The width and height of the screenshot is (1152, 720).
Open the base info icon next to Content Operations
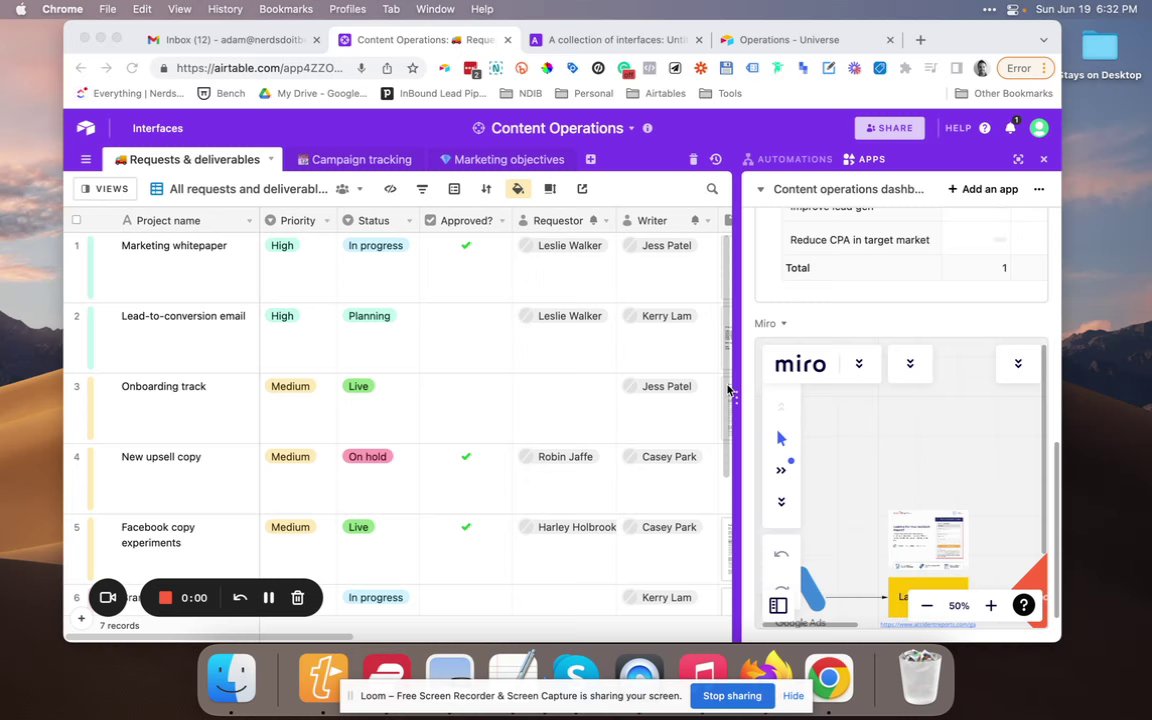(647, 128)
